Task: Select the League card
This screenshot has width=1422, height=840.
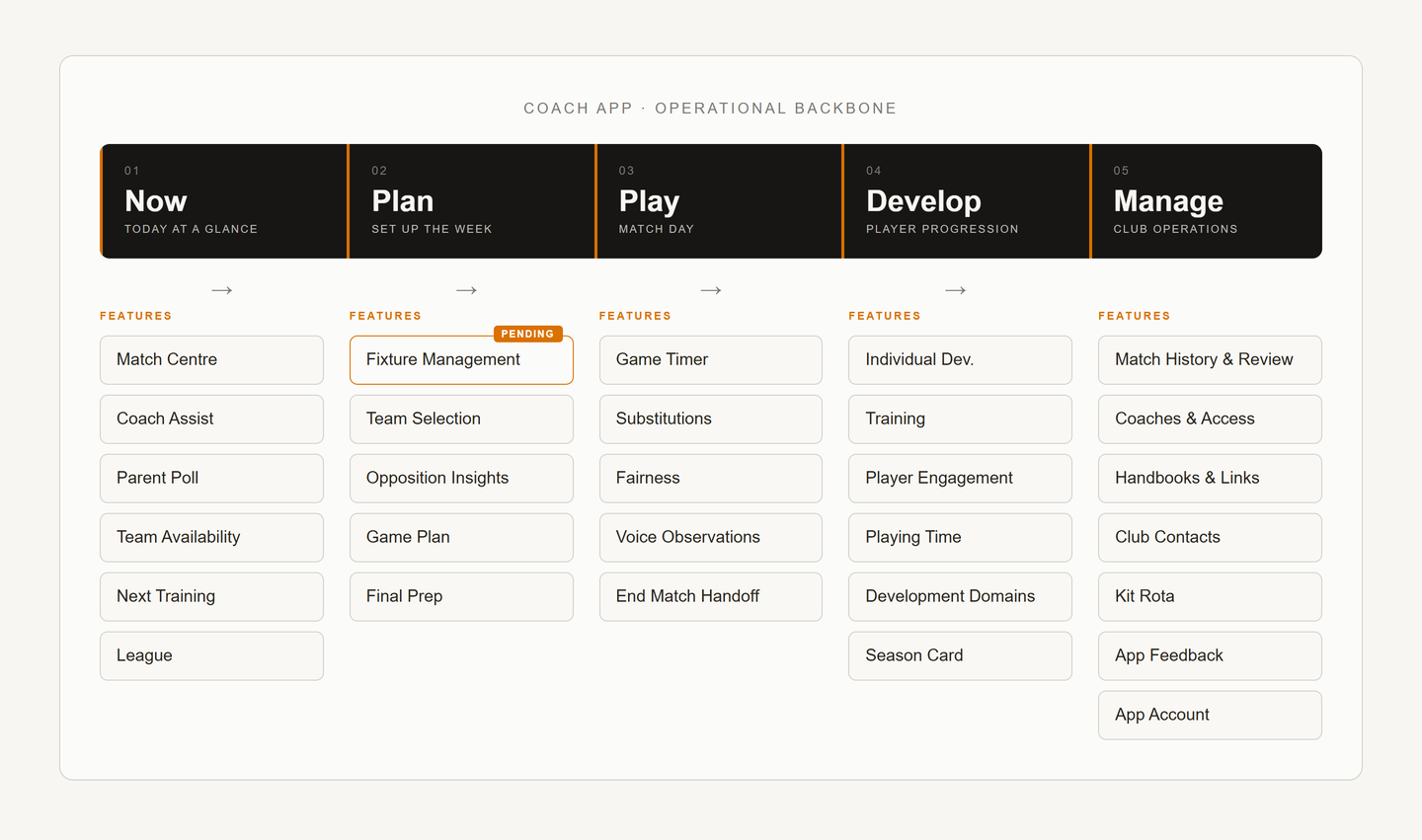Action: (x=211, y=656)
